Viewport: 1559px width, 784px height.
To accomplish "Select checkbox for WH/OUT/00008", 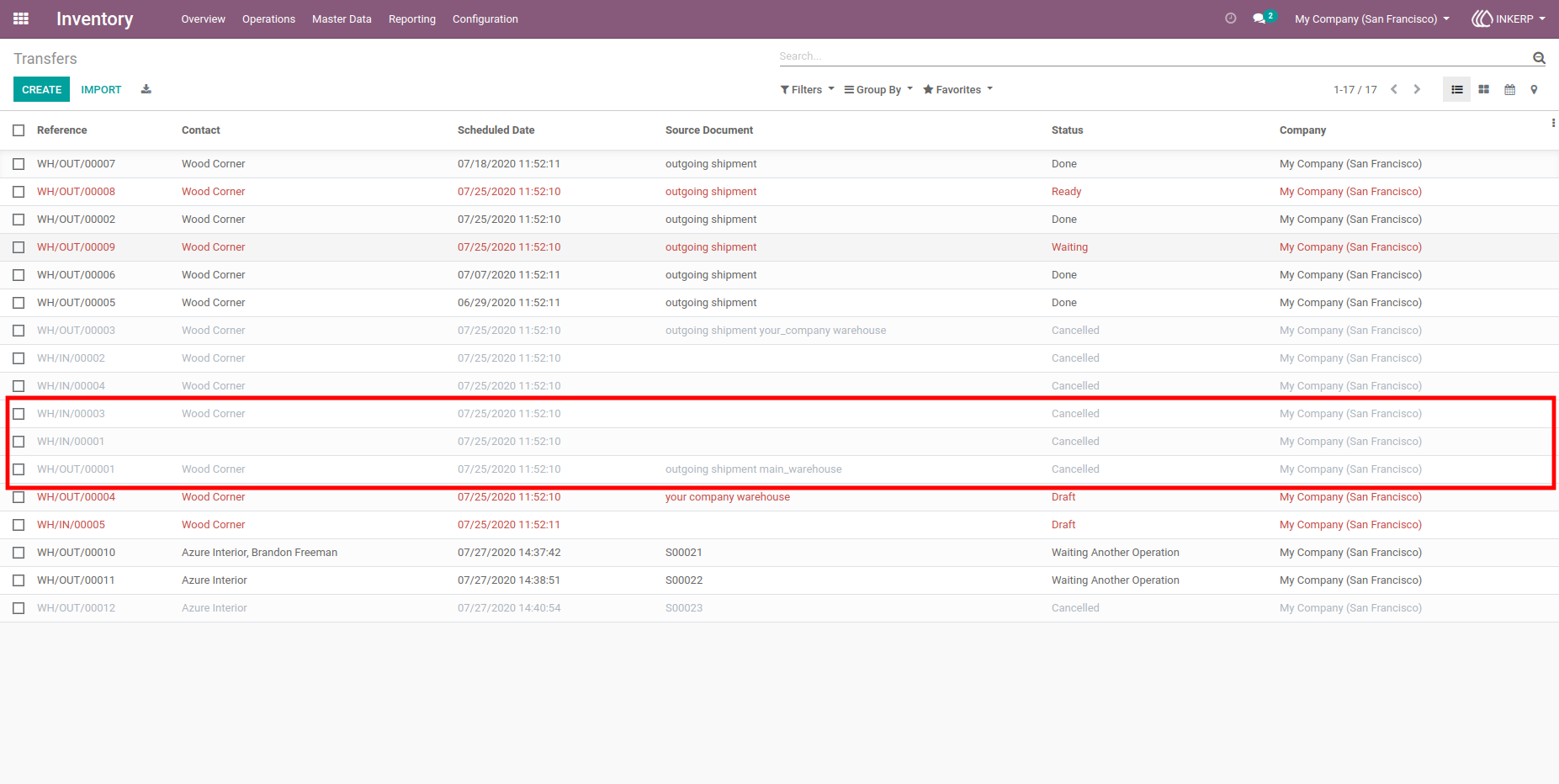I will click(x=19, y=192).
